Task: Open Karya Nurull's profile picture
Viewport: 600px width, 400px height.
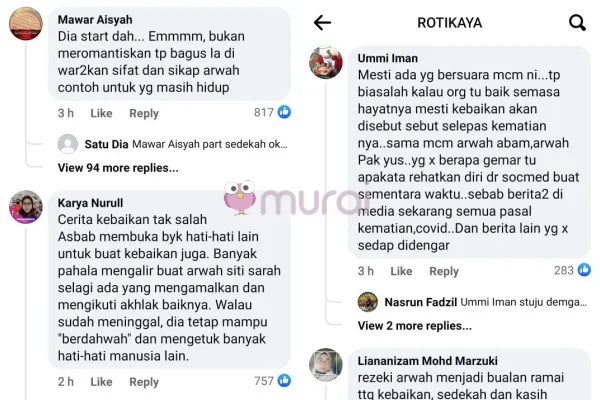Action: tap(26, 207)
